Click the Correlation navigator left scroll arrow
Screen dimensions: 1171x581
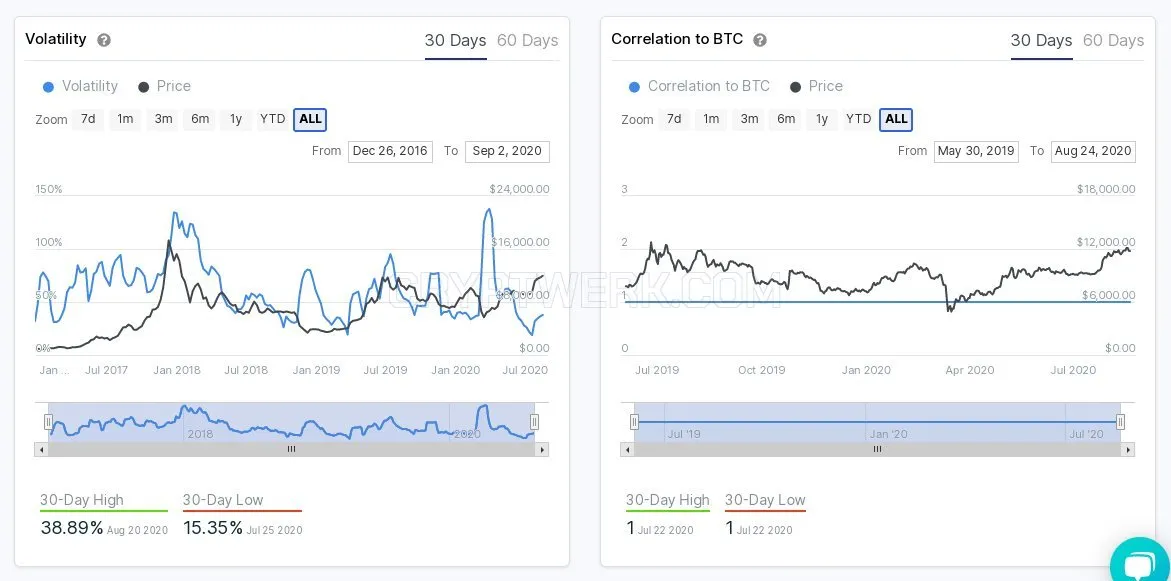click(627, 450)
